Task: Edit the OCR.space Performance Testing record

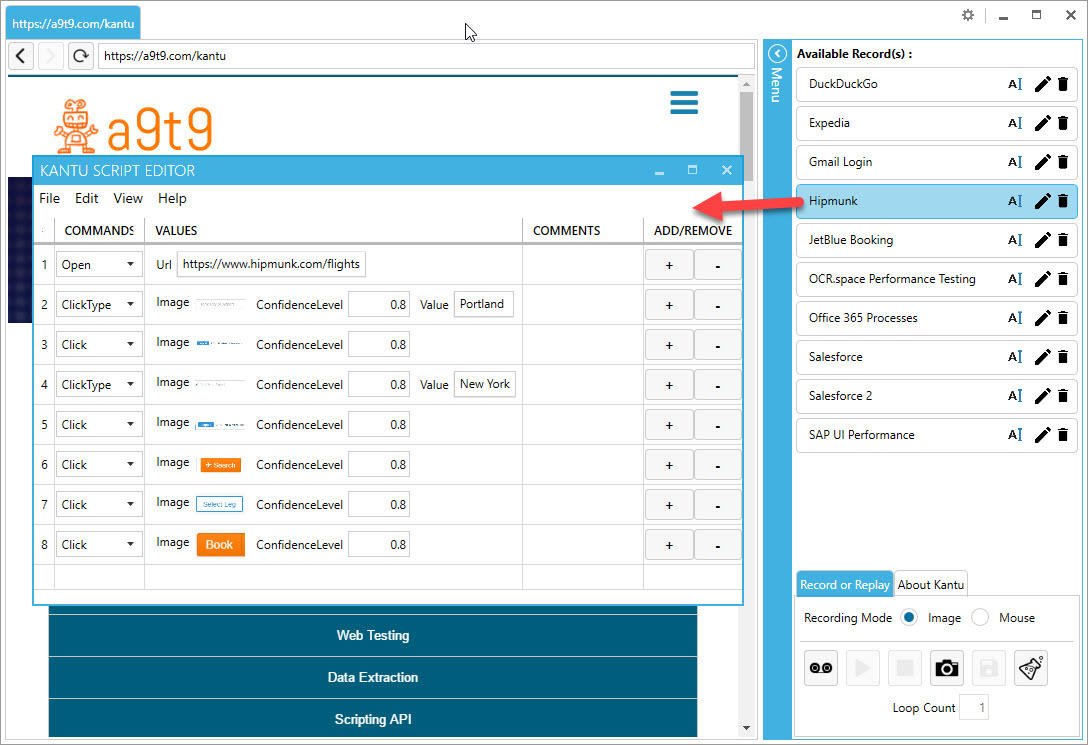Action: coord(1042,279)
